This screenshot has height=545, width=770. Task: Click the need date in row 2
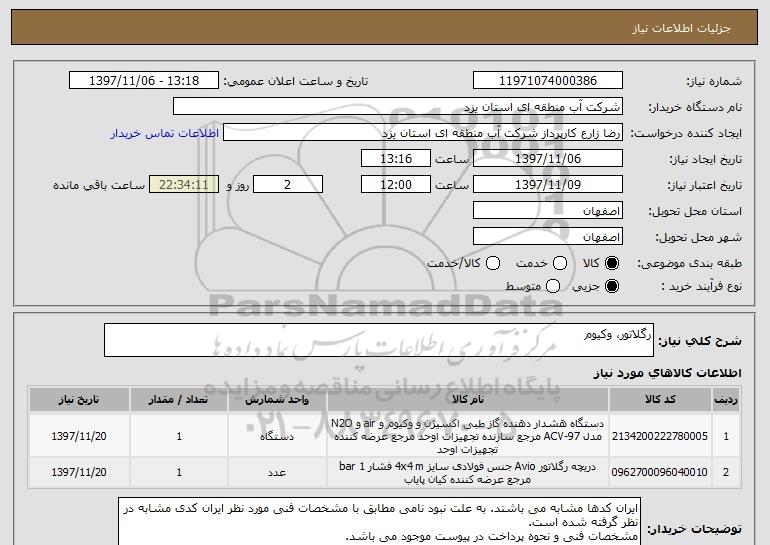[79, 472]
